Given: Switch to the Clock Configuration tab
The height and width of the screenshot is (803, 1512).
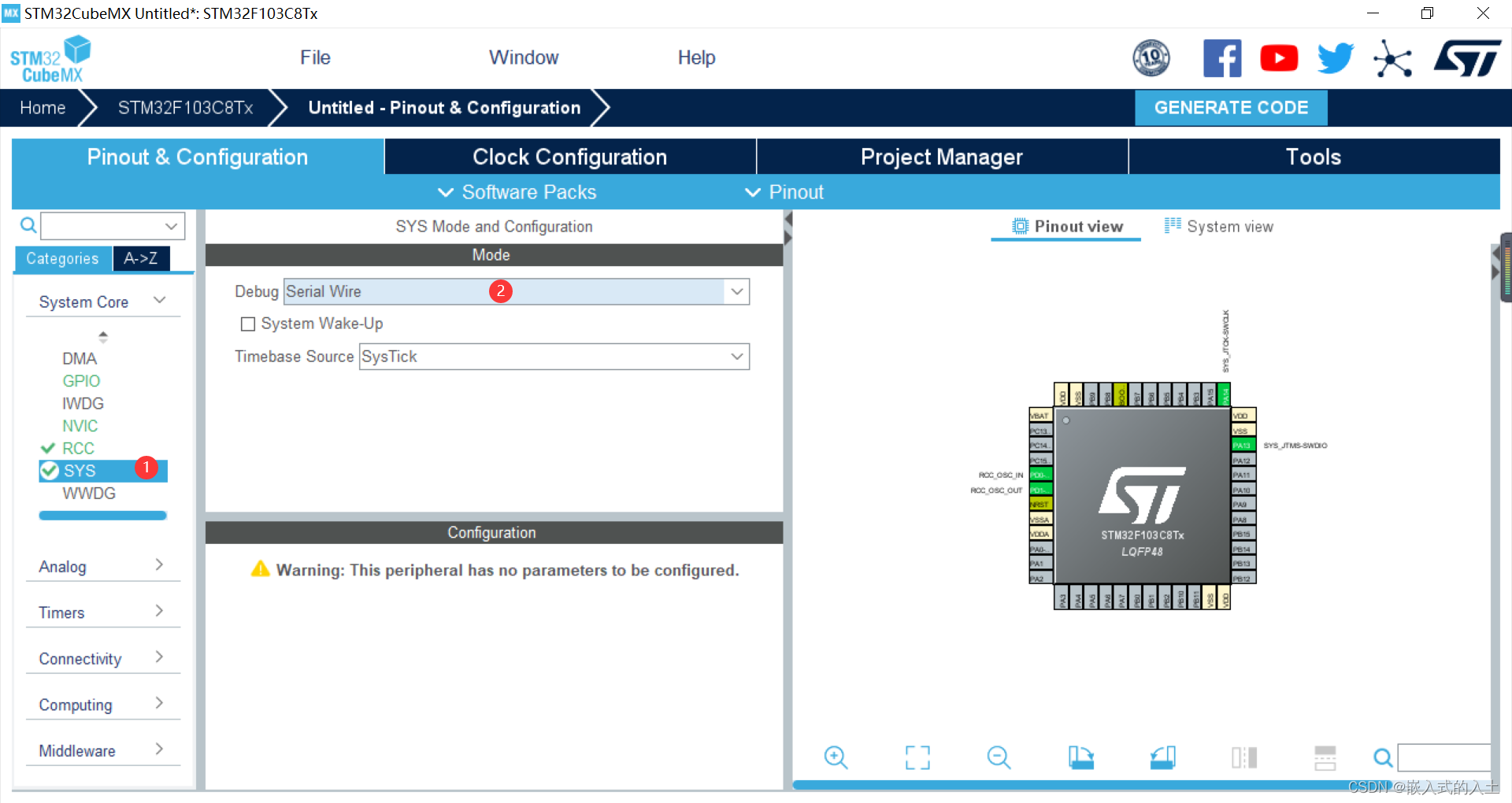Looking at the screenshot, I should click(569, 157).
